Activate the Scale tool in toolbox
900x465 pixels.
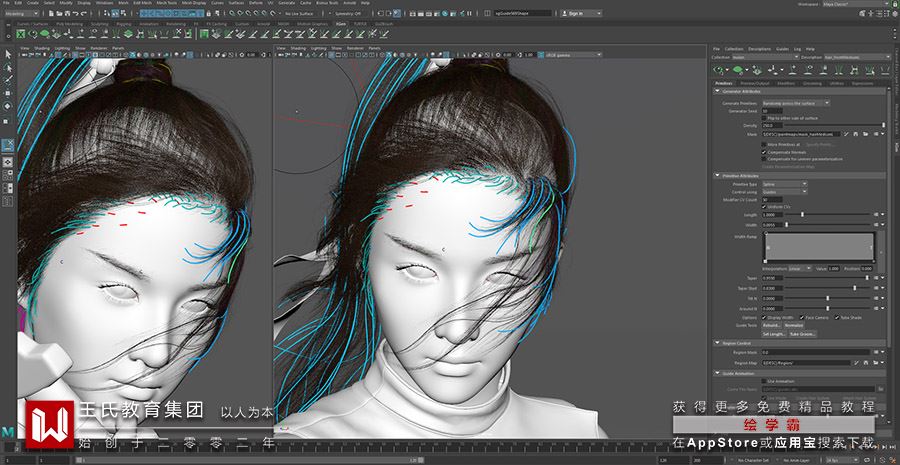8,121
